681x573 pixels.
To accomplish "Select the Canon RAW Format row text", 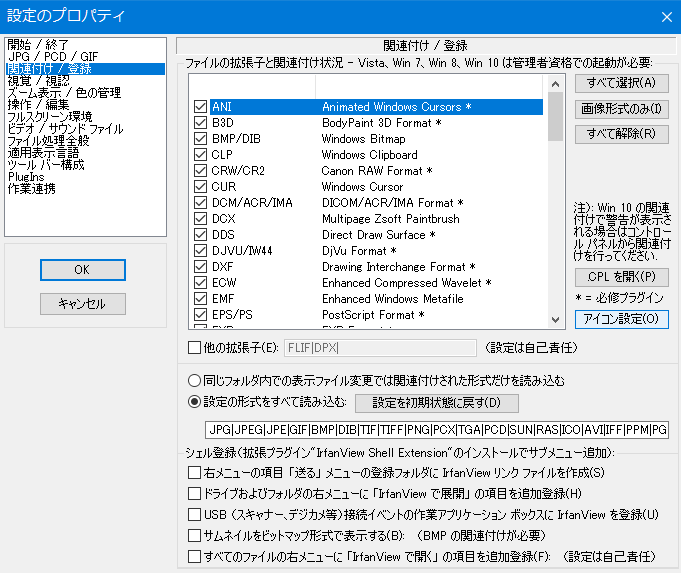I will pyautogui.click(x=377, y=171).
